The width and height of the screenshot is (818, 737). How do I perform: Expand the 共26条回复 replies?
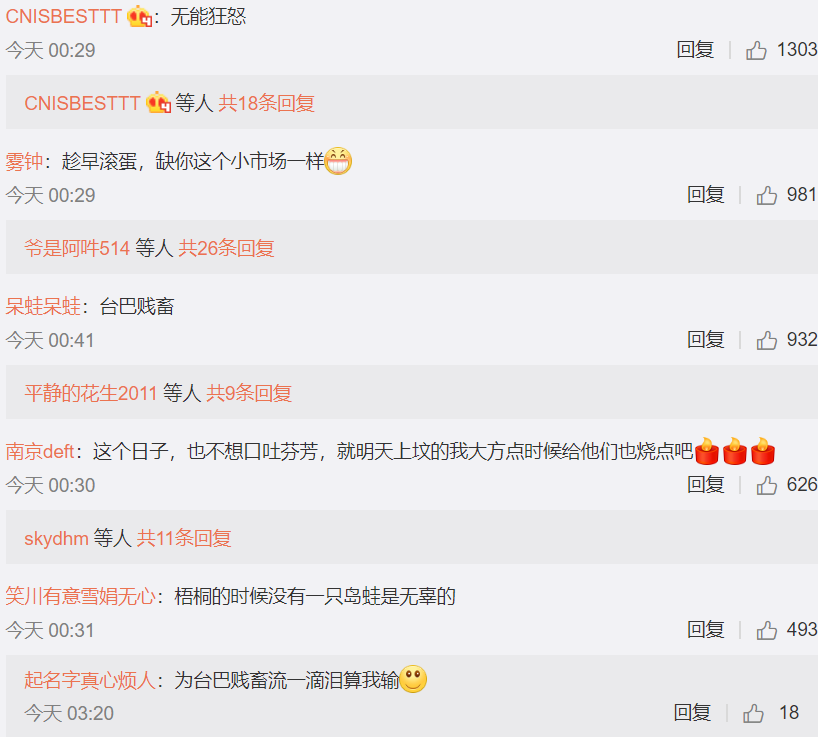(226, 248)
